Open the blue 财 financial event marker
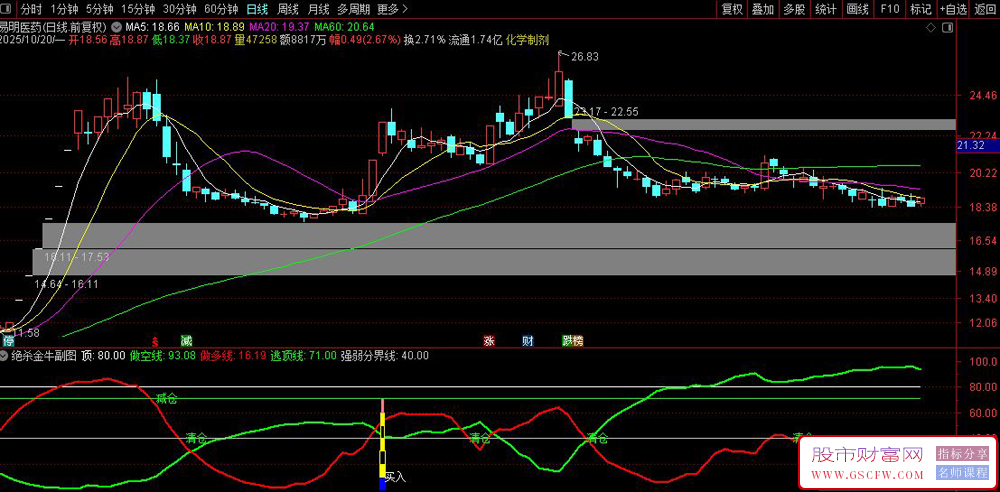 click(x=528, y=341)
